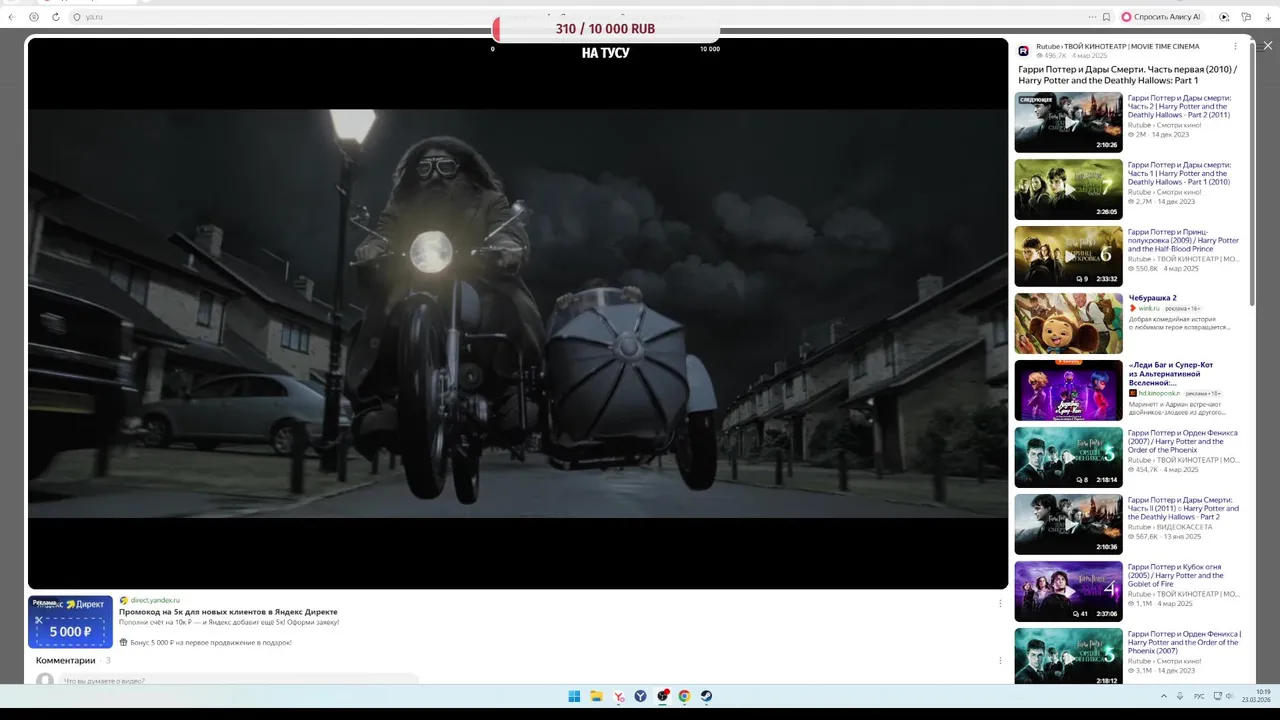The height and width of the screenshot is (720, 1280).
Task: Open the Промокод на 5к ad headline
Action: click(x=228, y=611)
